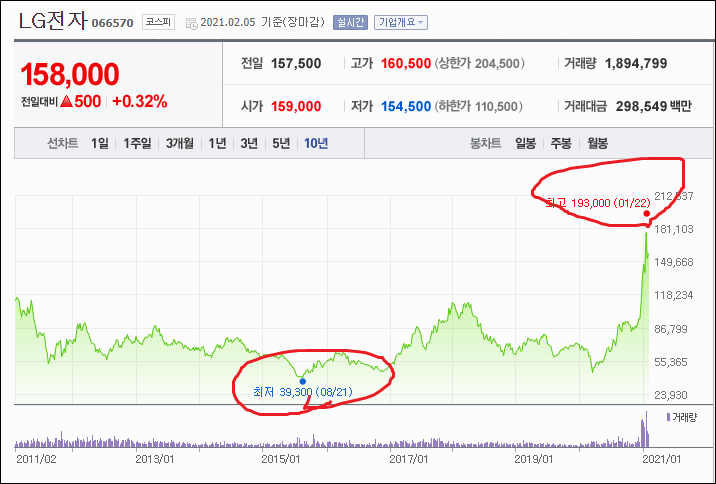Click the current price 158,000

pyautogui.click(x=70, y=74)
